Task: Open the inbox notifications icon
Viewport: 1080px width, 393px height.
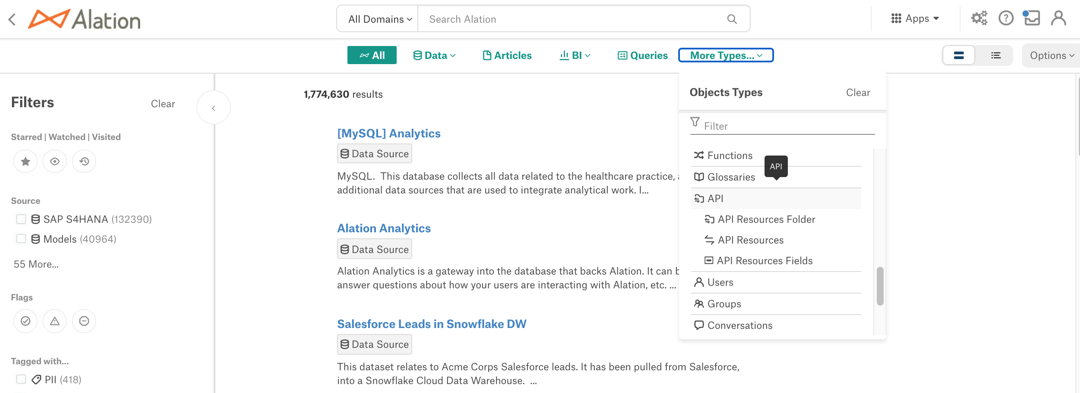Action: click(x=1031, y=18)
